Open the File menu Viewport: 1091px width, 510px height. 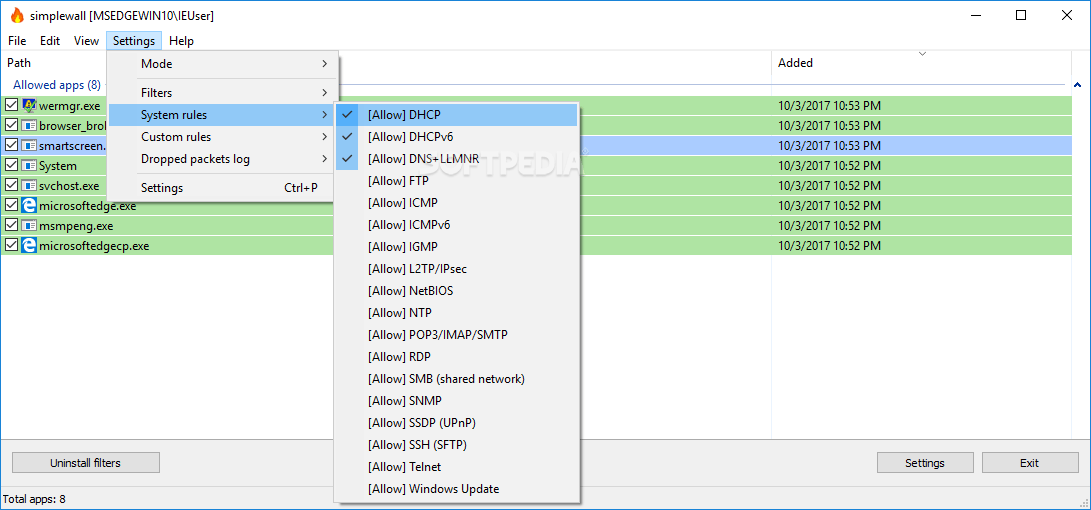17,41
